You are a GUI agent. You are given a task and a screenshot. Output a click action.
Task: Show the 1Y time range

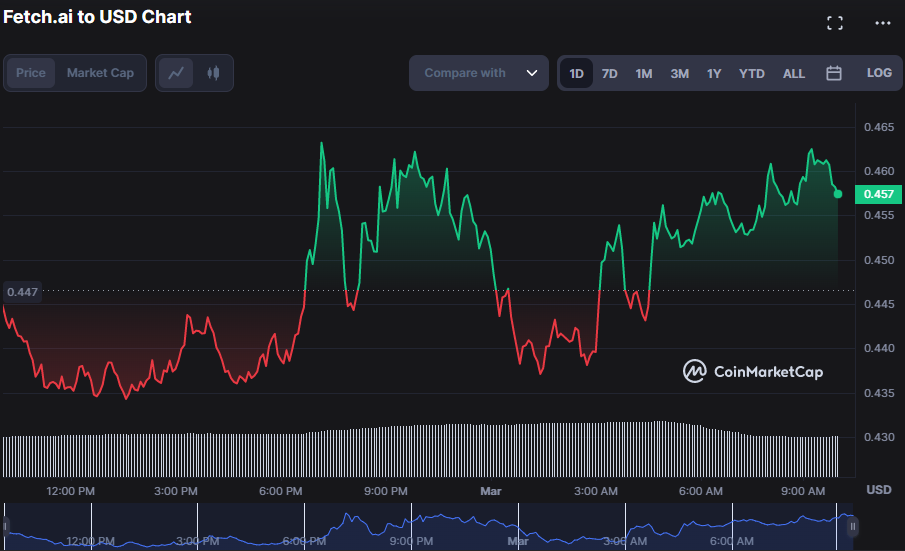(x=713, y=73)
